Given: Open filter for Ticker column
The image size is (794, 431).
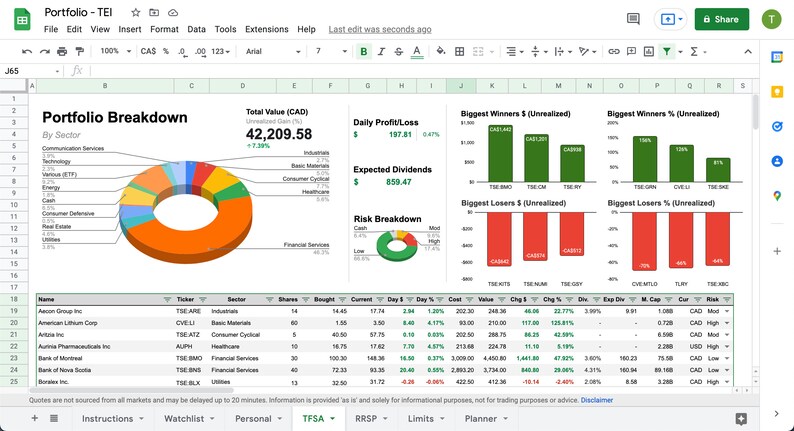Looking at the screenshot, I should coord(203,300).
